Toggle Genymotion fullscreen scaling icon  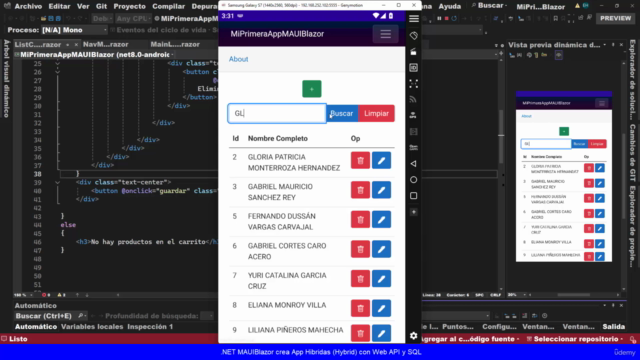(413, 84)
